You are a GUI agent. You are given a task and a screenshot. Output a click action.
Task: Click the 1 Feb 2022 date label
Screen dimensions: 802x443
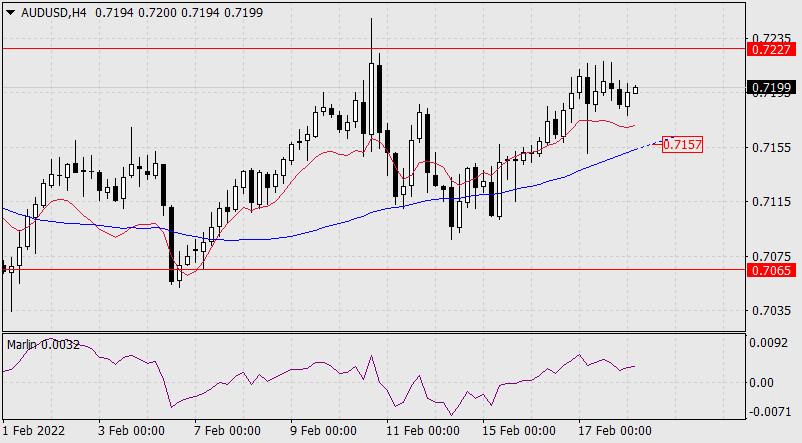pyautogui.click(x=34, y=431)
